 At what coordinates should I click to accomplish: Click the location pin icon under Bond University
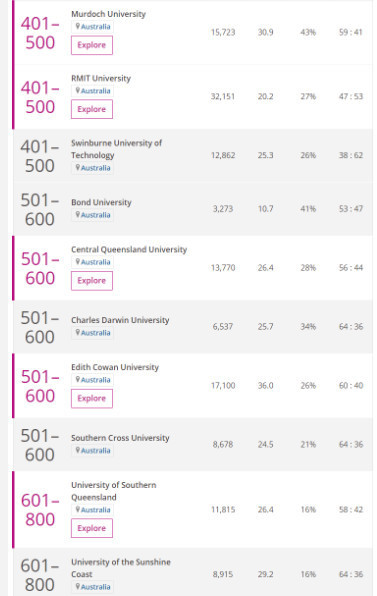tap(78, 214)
